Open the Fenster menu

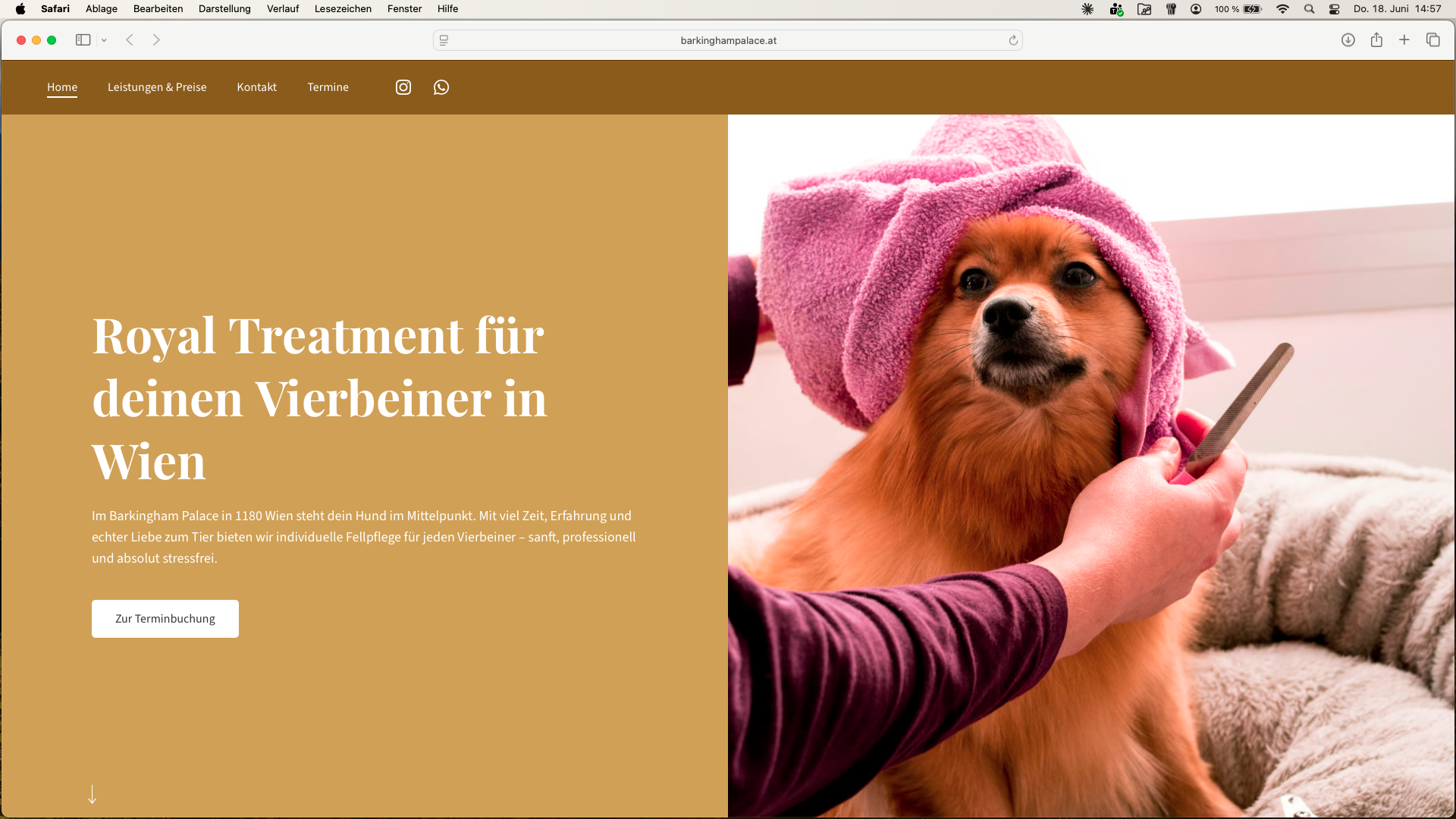point(404,9)
